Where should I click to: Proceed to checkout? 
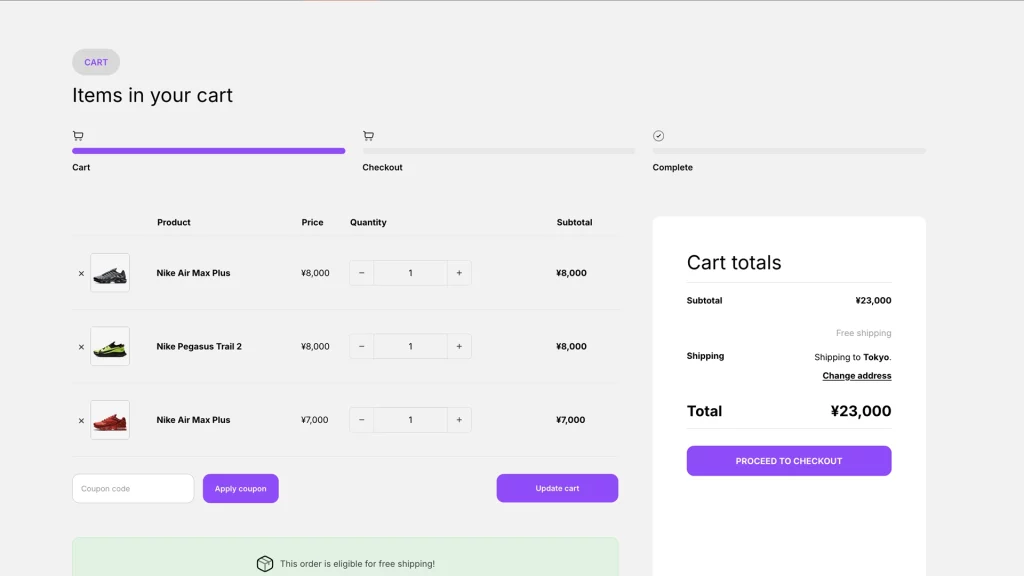(x=788, y=461)
